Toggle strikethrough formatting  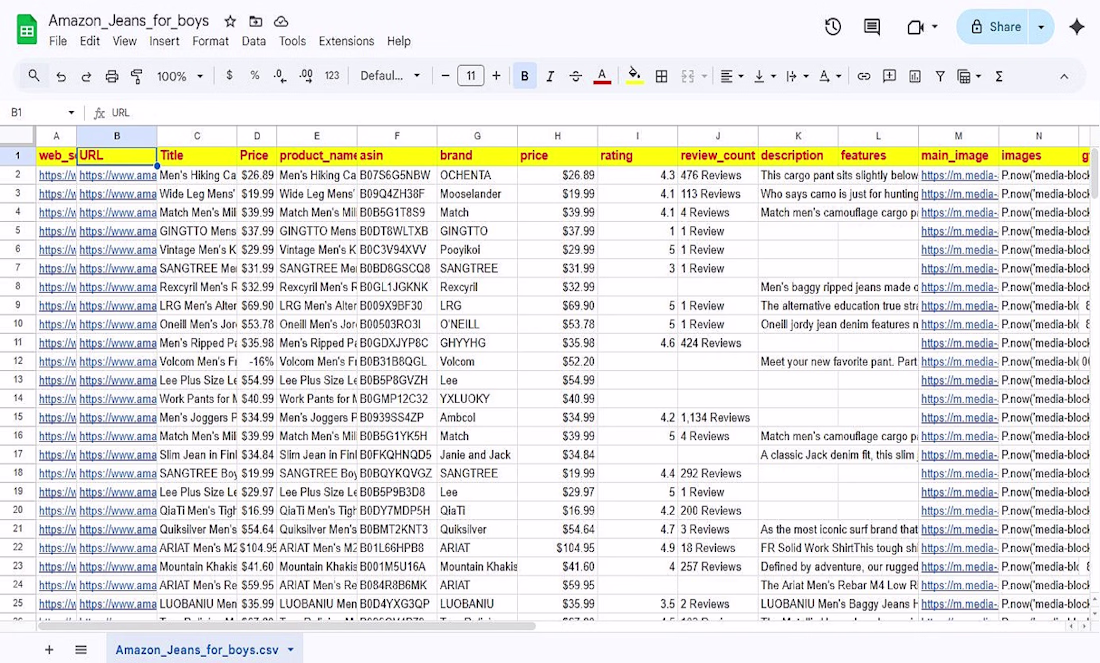point(575,76)
